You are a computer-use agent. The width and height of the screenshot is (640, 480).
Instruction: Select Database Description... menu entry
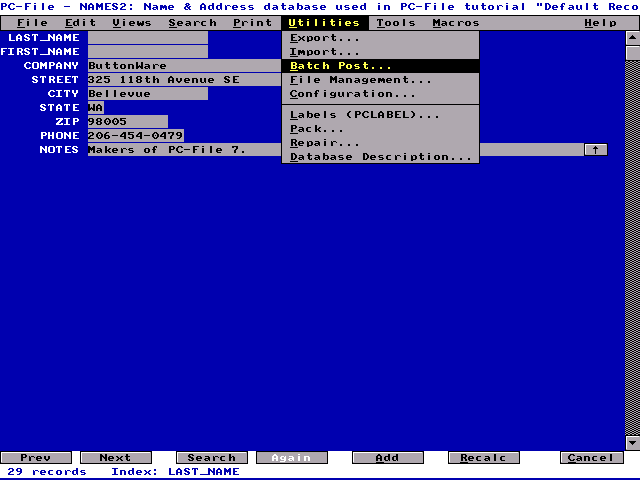point(380,157)
